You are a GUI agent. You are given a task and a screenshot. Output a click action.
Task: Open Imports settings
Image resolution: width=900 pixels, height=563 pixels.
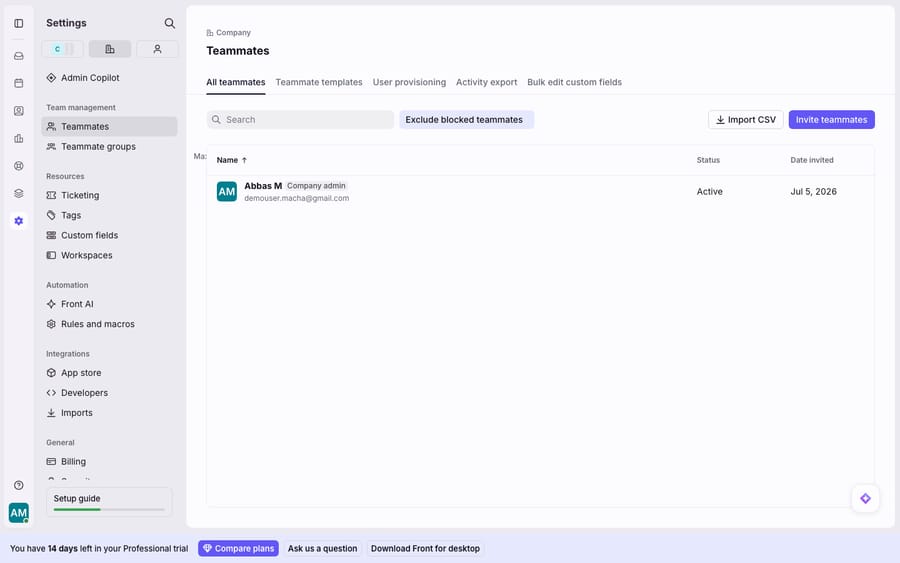click(109, 413)
